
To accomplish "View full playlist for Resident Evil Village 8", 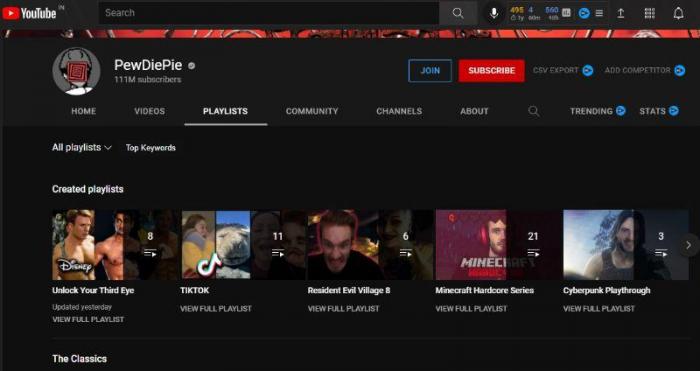I will pos(344,308).
